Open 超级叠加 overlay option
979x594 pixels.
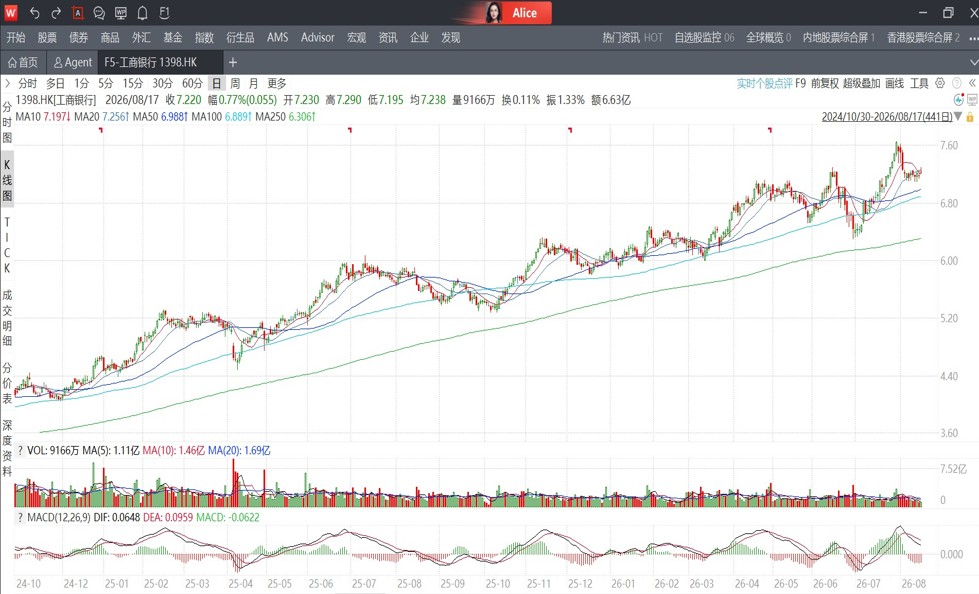pos(861,83)
